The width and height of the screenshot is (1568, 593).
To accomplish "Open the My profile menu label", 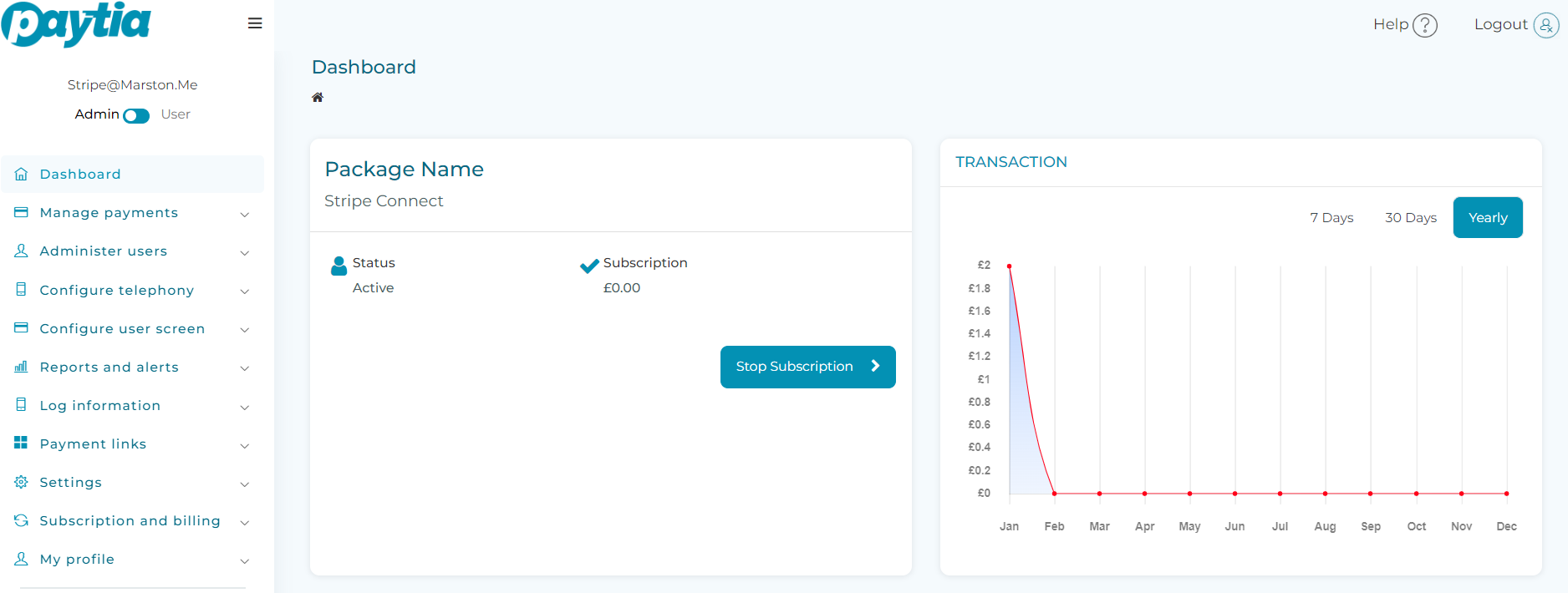I will [x=77, y=559].
